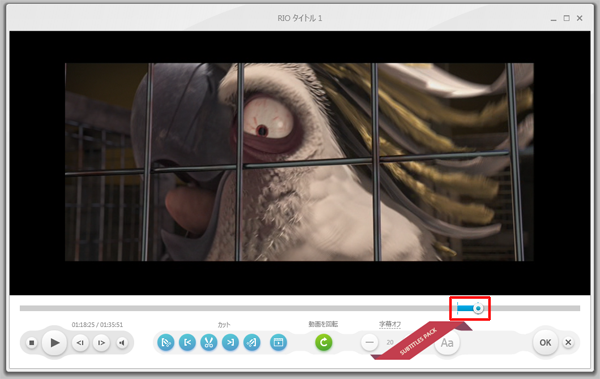The width and height of the screenshot is (600, 379).
Task: Confirm edits with the OK button
Action: coord(545,343)
